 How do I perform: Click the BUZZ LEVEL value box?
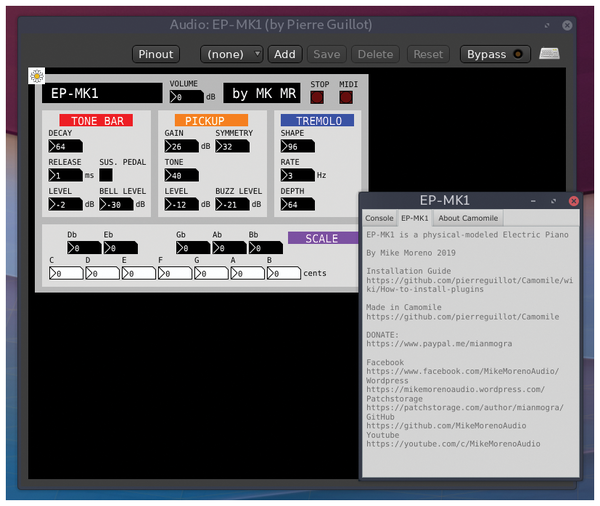click(x=232, y=204)
